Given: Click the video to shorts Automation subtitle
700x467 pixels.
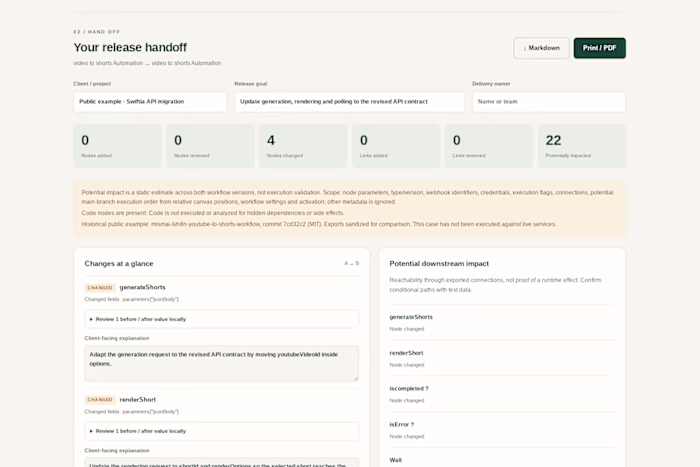Looking at the screenshot, I should point(147,63).
